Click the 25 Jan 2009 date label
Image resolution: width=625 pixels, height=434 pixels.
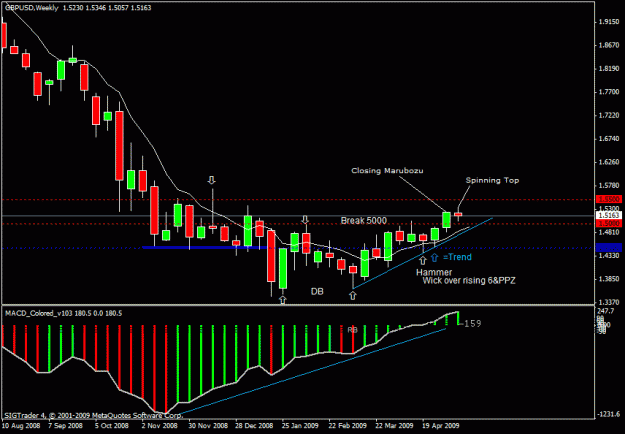click(x=301, y=425)
